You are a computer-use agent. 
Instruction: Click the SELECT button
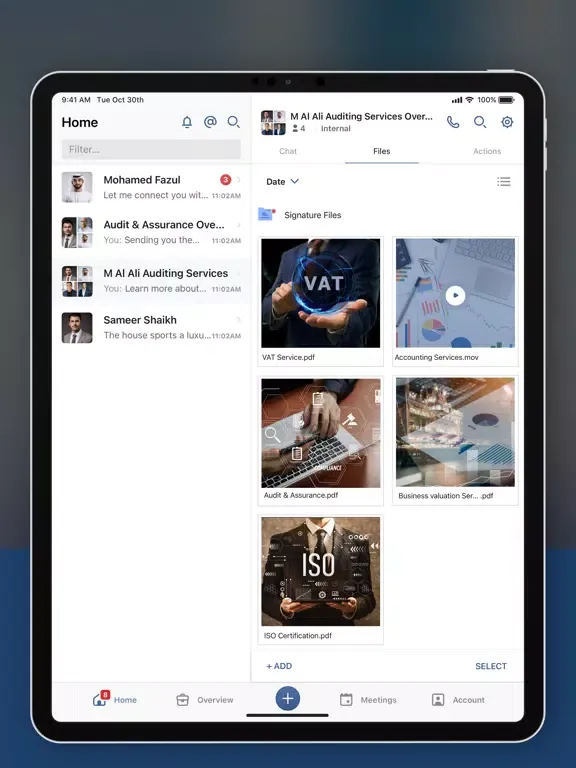point(491,666)
